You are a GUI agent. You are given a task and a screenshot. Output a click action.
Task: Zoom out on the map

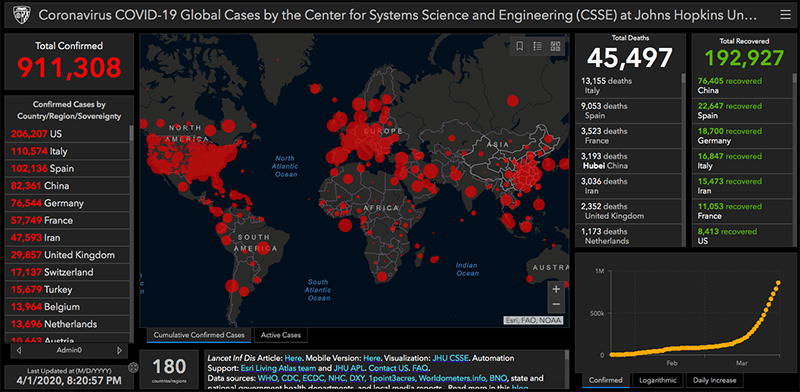pos(556,305)
